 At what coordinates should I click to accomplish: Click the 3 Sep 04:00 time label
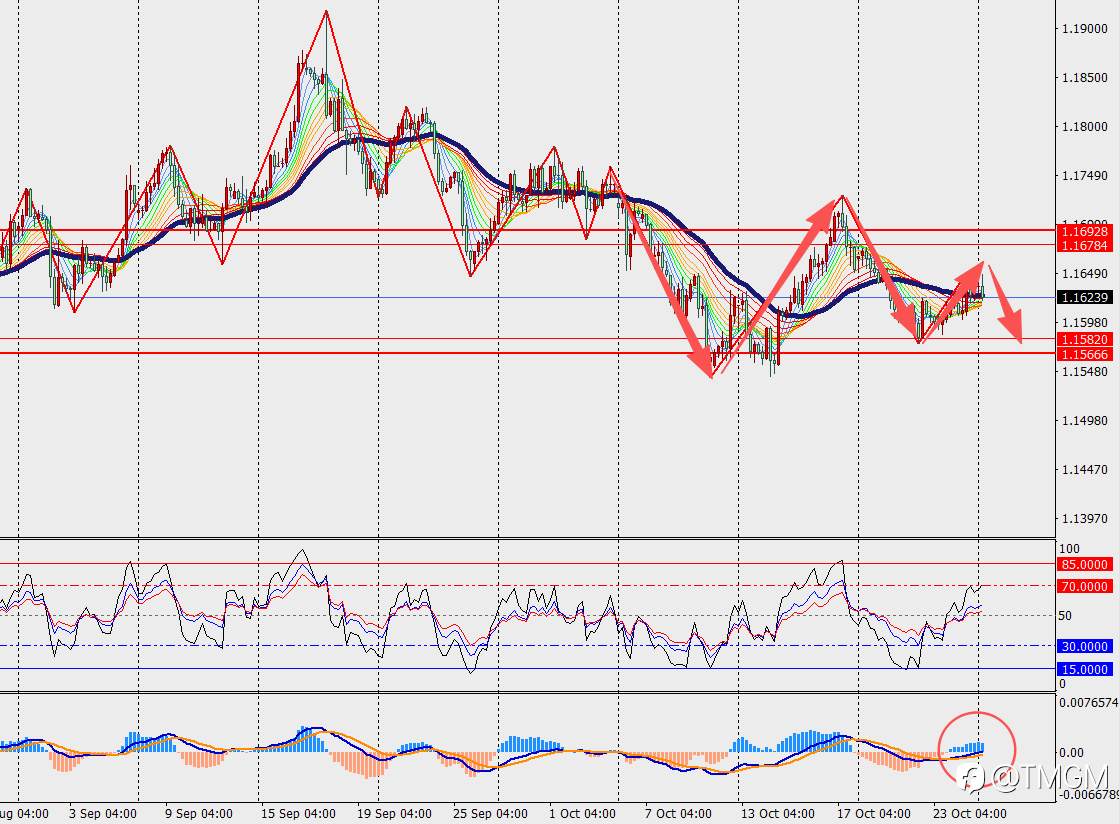point(103,813)
